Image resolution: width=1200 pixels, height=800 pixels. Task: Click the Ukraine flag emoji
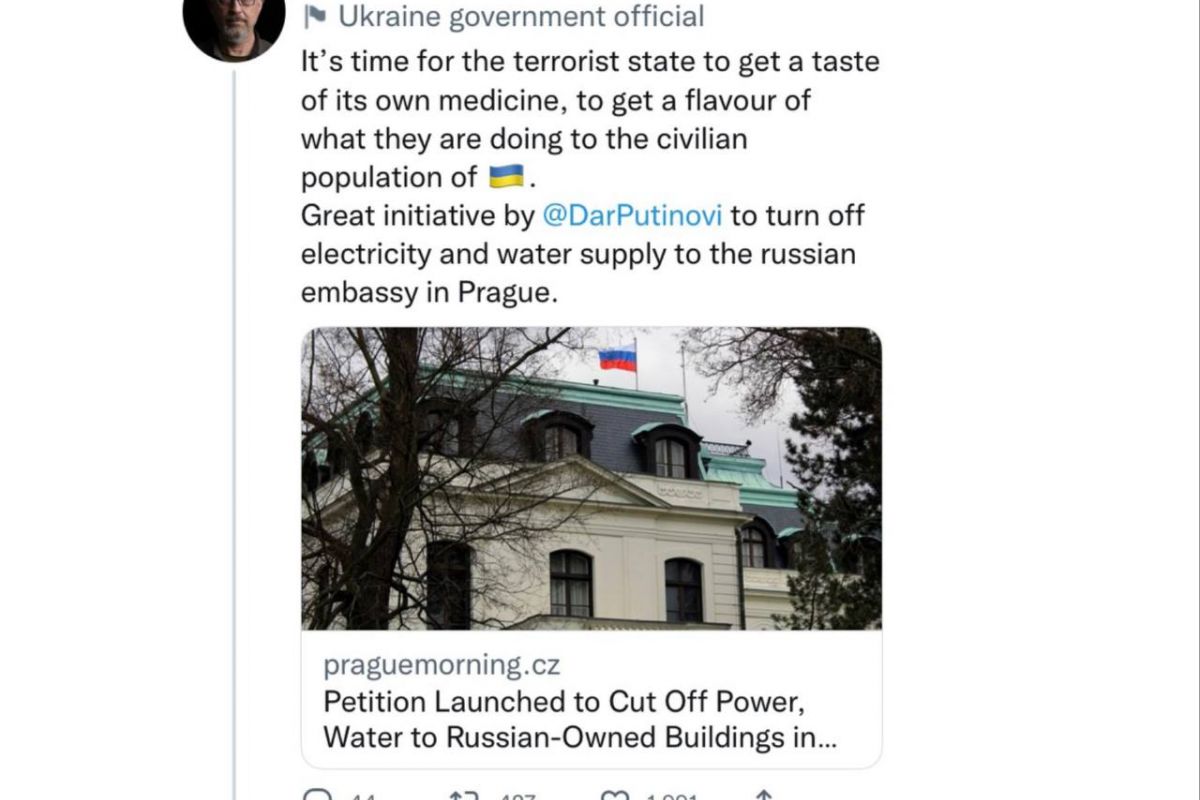(506, 177)
